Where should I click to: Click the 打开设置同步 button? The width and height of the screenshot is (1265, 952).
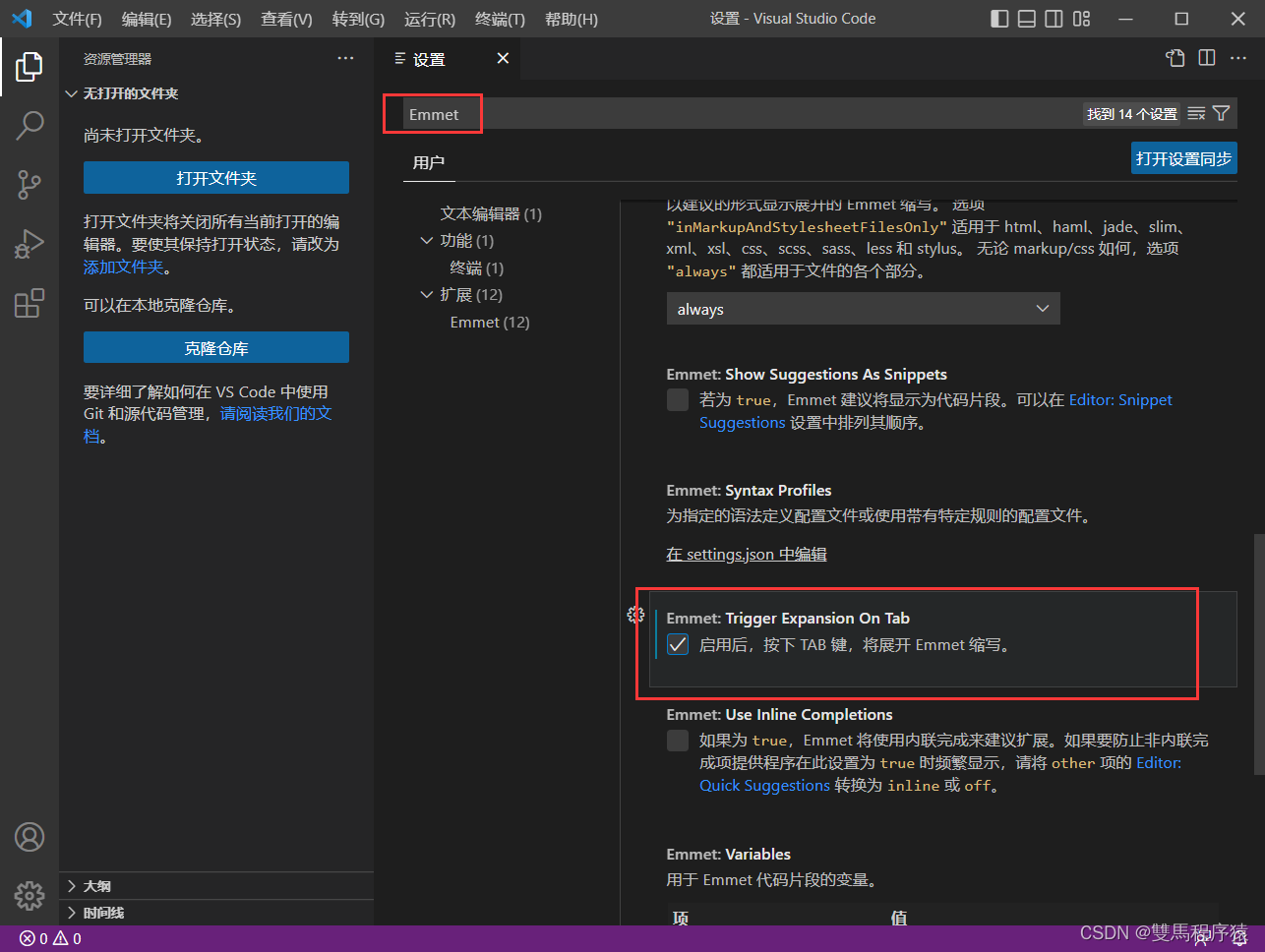(1183, 158)
